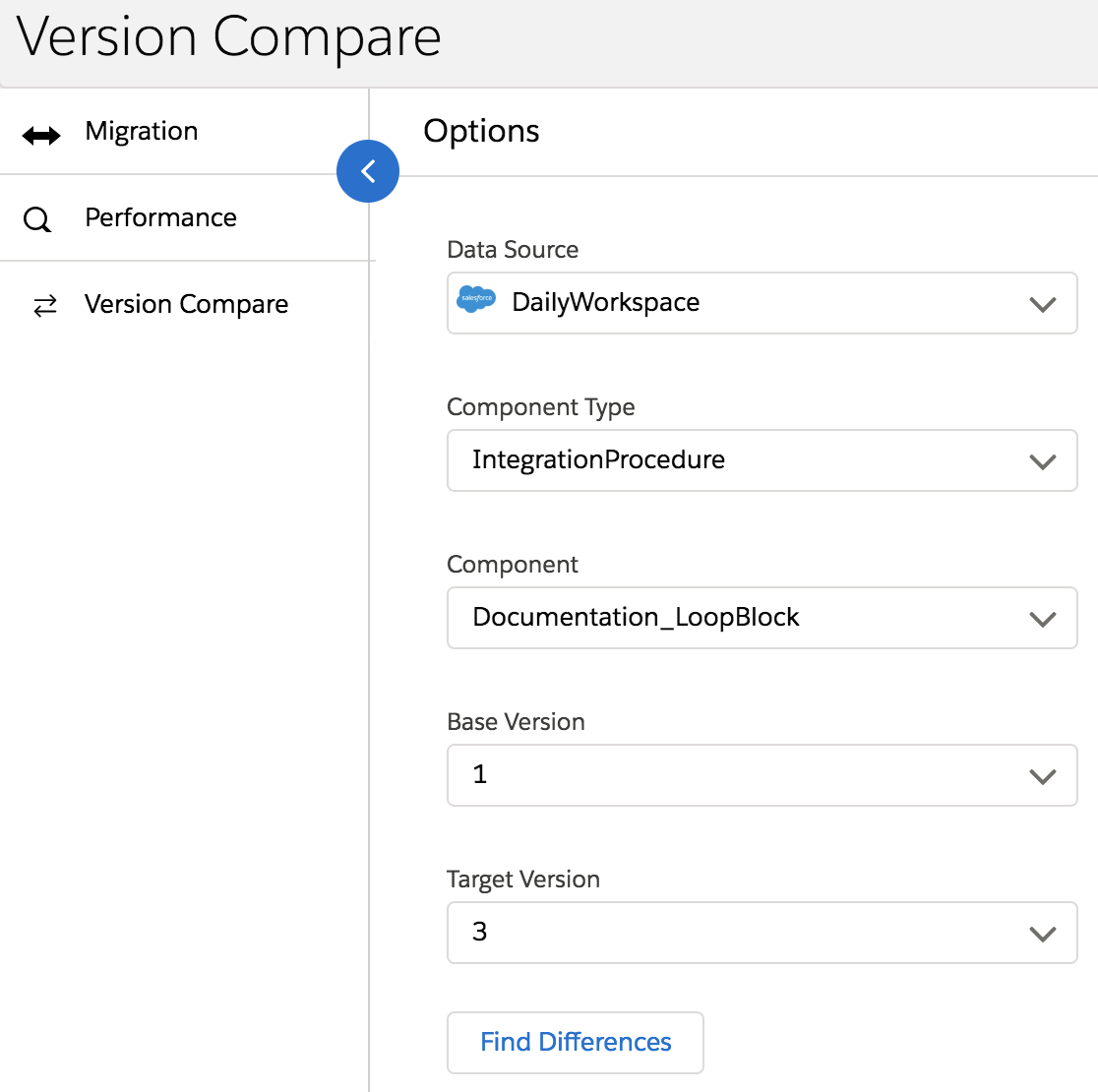Open the Component dropdown chevron
The height and width of the screenshot is (1092, 1098).
1042,619
